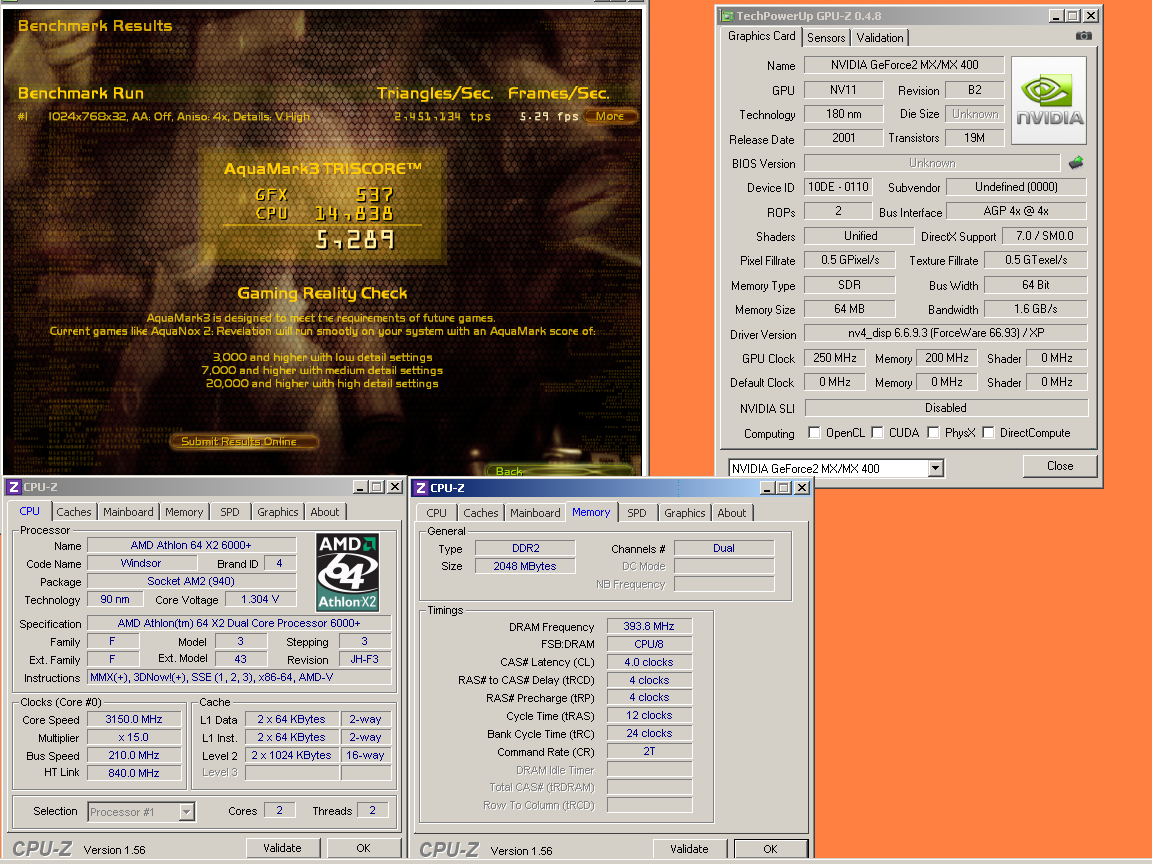The height and width of the screenshot is (864, 1152).
Task: Click the NVIDIA SLI Disabled field
Action: (946, 408)
